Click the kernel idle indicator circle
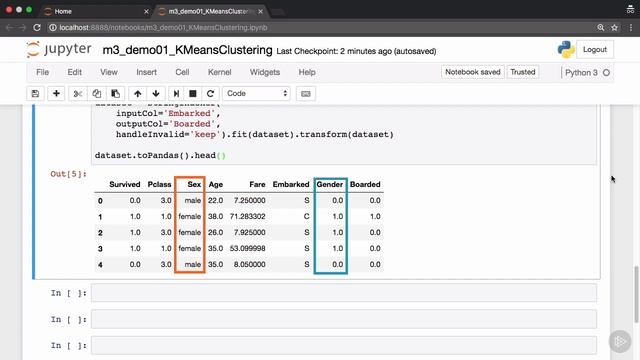This screenshot has height=360, width=640. coord(607,73)
